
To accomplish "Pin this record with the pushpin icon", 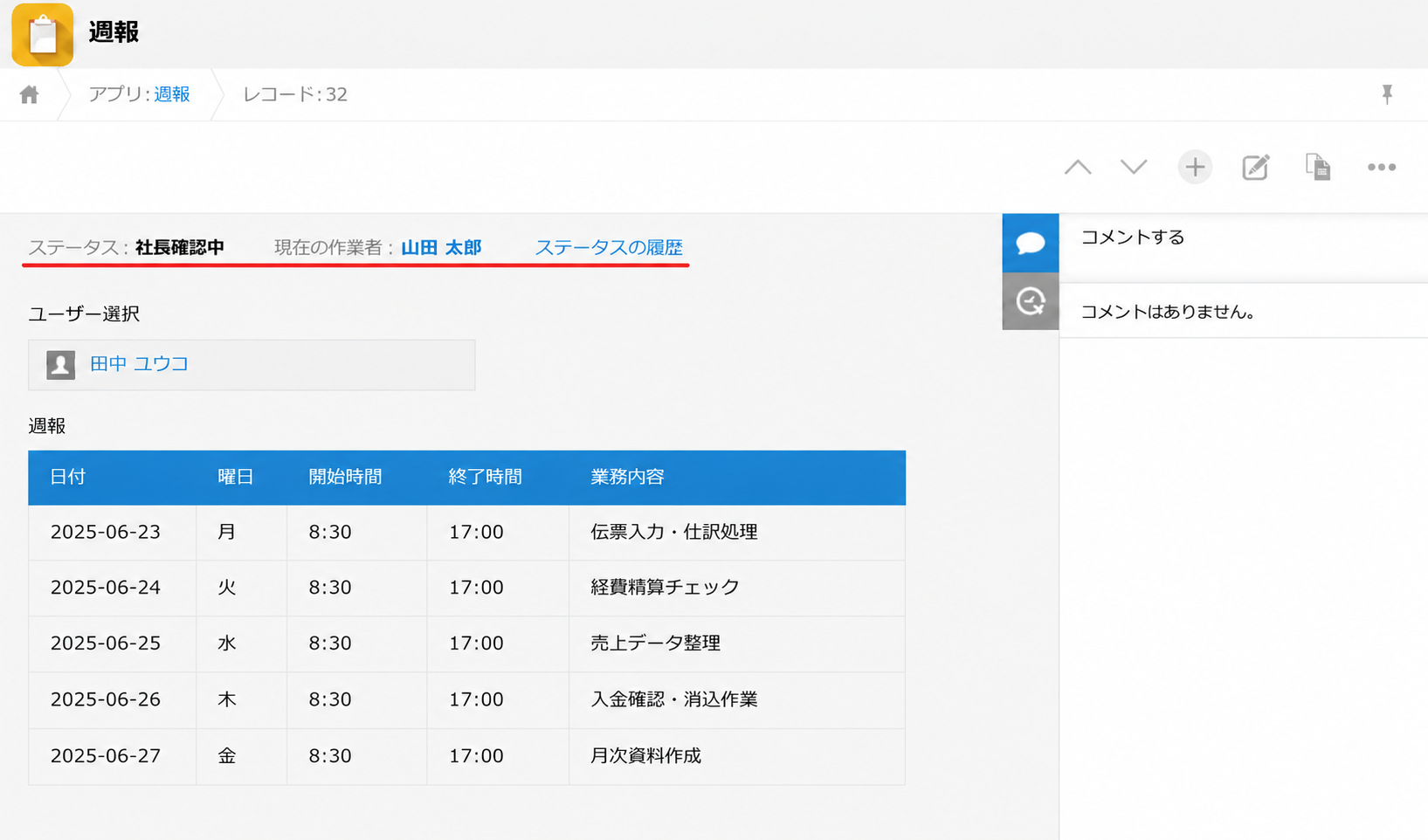I will pos(1387,94).
